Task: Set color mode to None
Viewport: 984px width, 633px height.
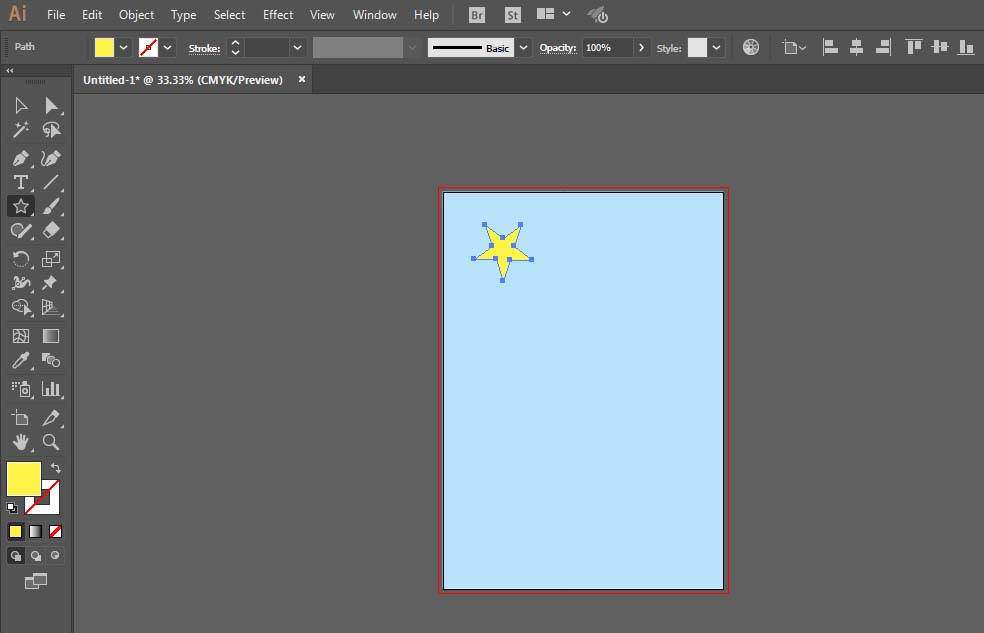Action: pyautogui.click(x=56, y=531)
